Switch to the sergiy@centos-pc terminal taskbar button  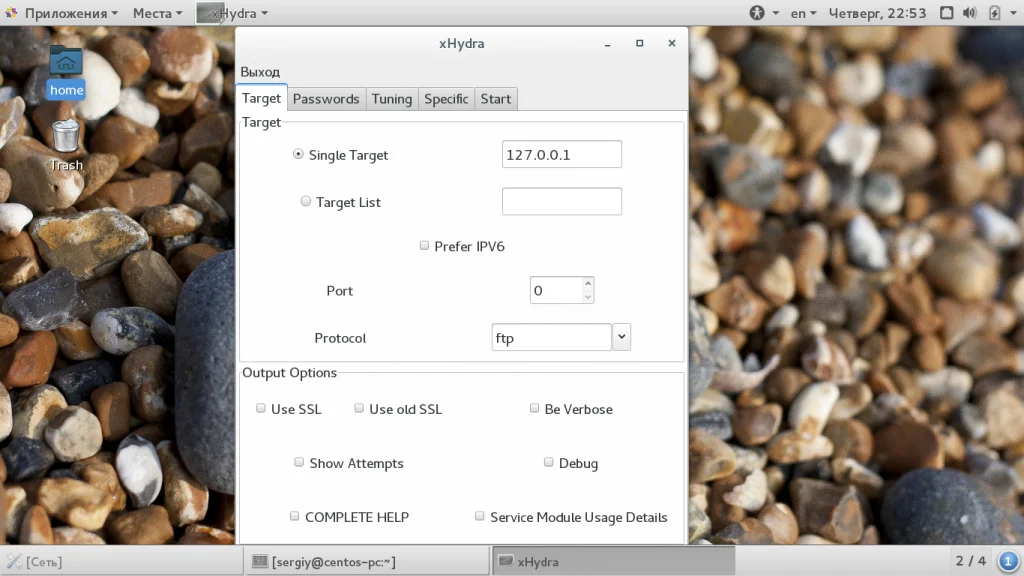(x=367, y=561)
